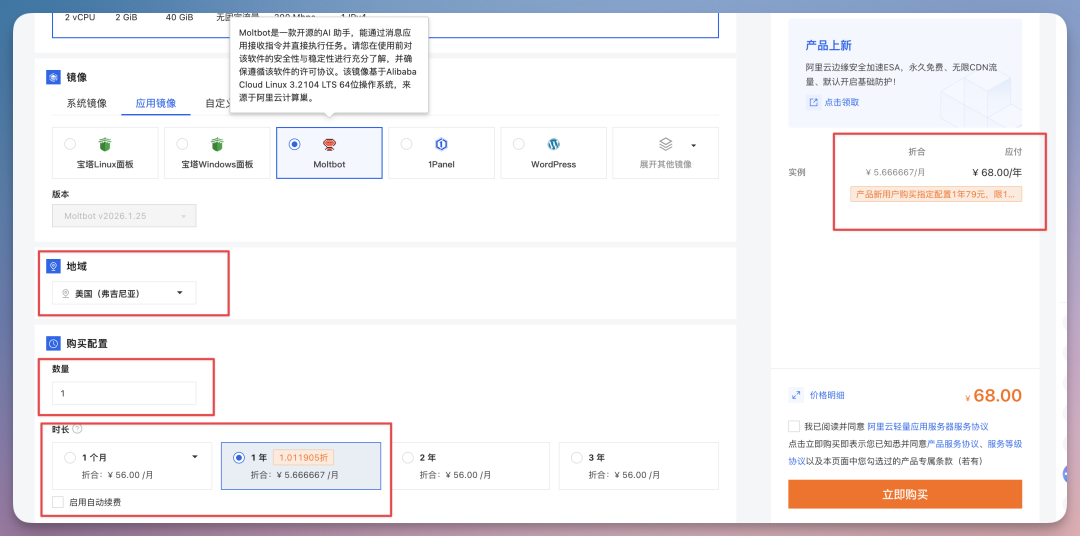The height and width of the screenshot is (536, 1080).
Task: Click the 地域 section location icon
Action: pos(53,266)
